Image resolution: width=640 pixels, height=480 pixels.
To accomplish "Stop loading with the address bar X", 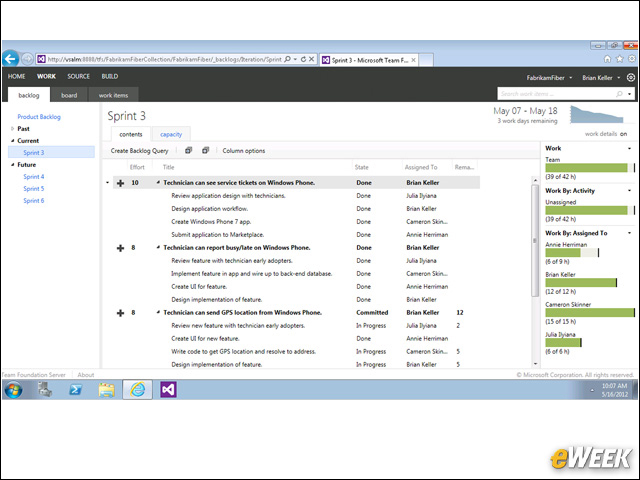I will tap(311, 59).
